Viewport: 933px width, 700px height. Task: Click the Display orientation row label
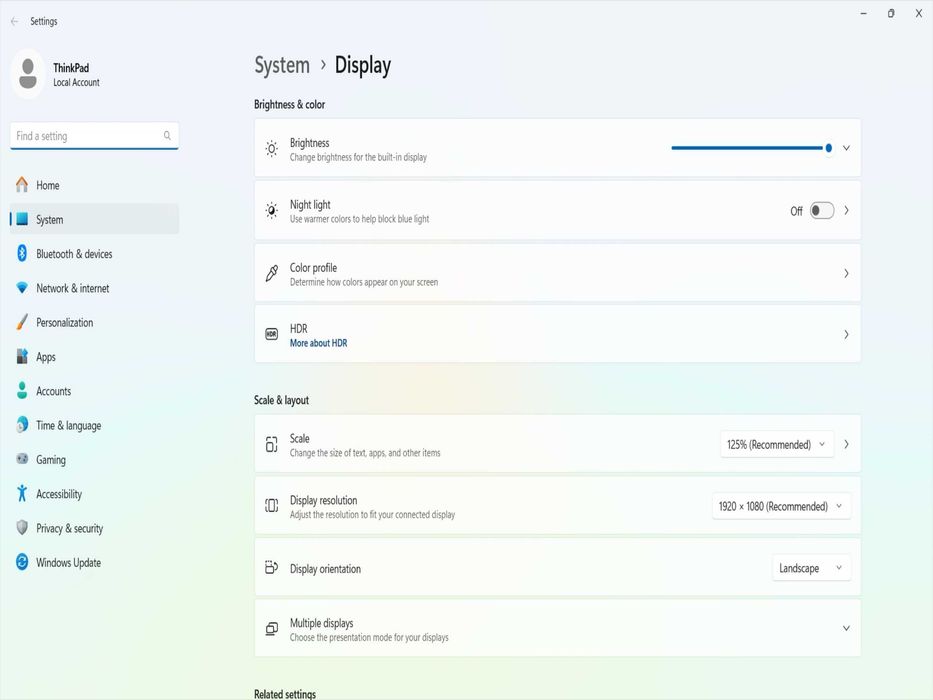pyautogui.click(x=325, y=568)
